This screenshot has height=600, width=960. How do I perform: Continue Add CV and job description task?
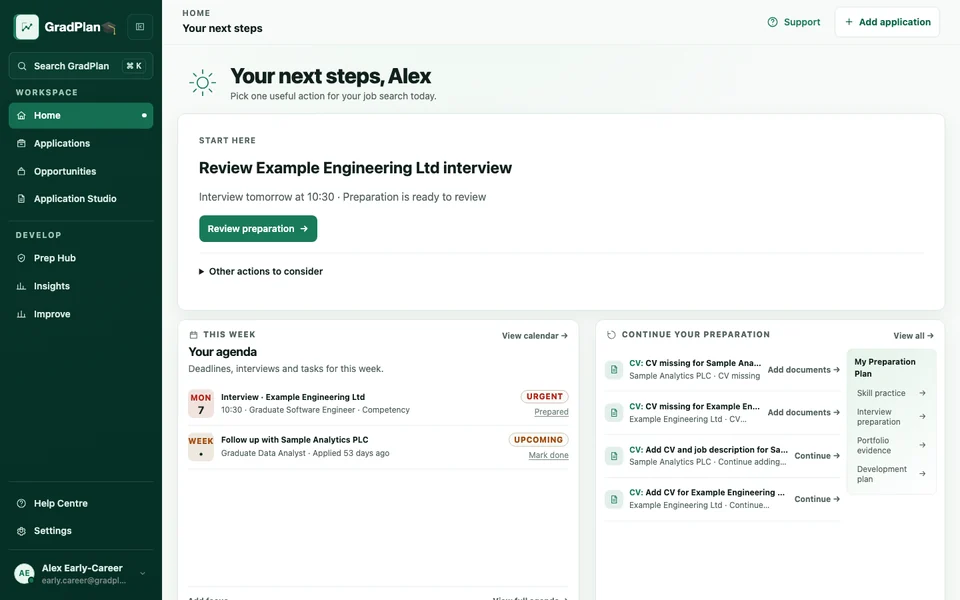pos(817,456)
